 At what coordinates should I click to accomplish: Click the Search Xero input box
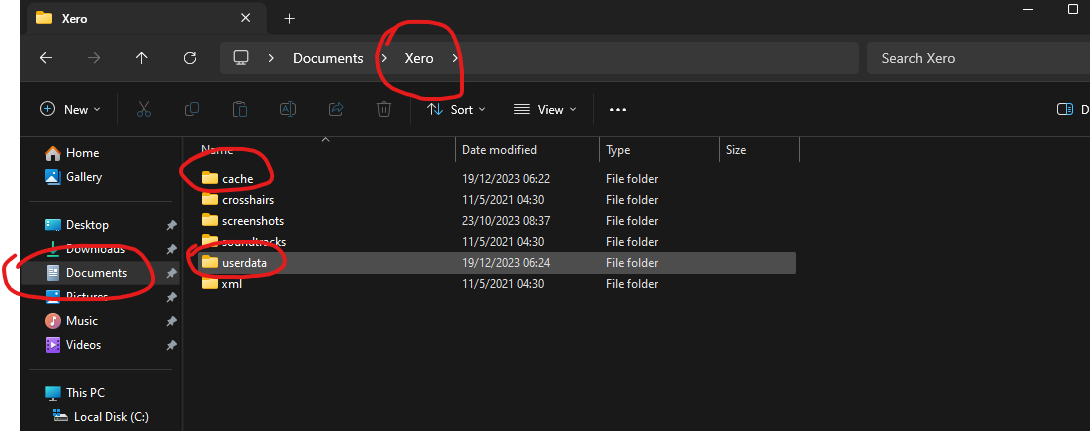[975, 58]
